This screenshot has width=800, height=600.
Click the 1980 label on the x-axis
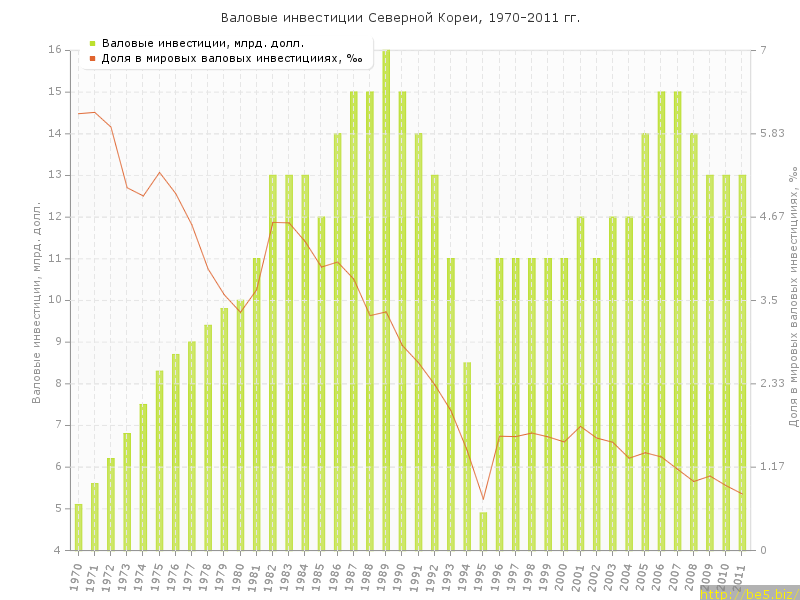(238, 577)
